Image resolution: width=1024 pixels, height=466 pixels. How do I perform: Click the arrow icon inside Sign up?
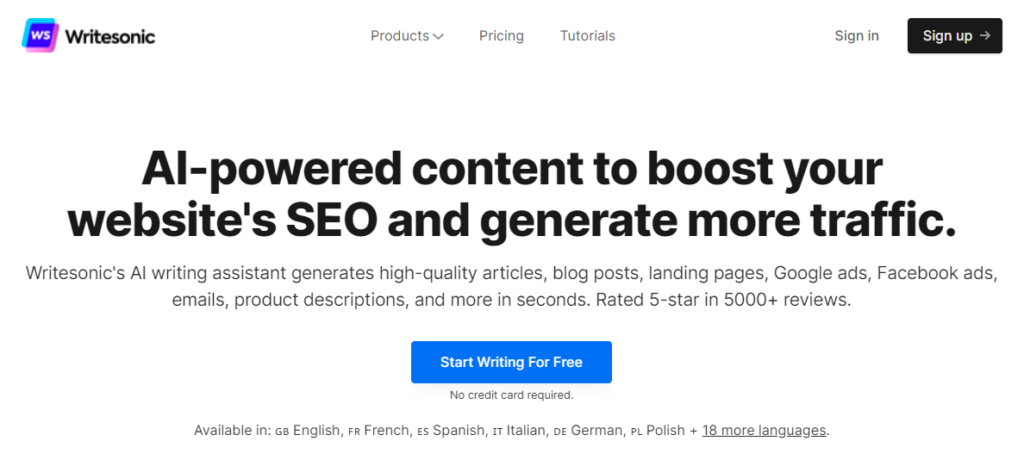pyautogui.click(x=985, y=36)
